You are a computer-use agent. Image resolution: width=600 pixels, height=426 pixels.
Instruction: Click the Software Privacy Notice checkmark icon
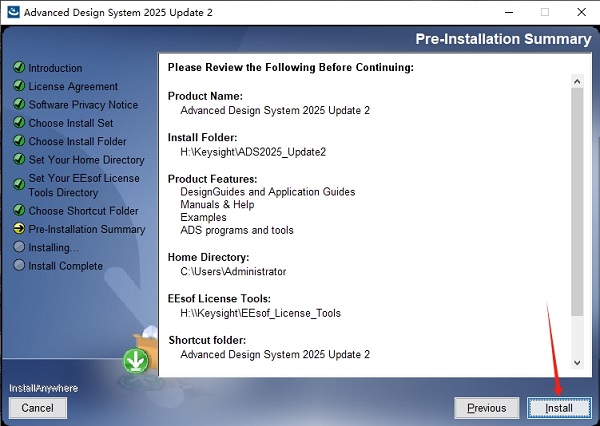coord(19,104)
